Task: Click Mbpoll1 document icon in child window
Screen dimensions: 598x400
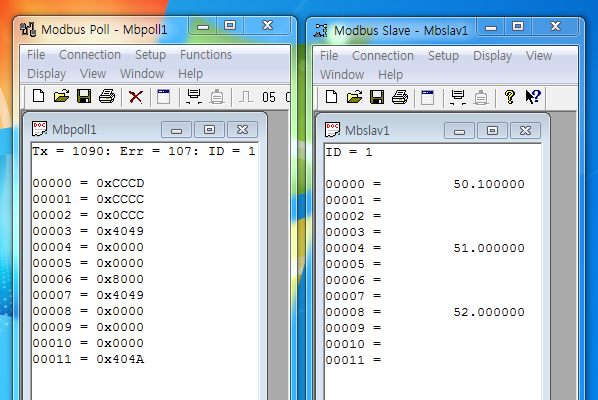Action: 39,129
